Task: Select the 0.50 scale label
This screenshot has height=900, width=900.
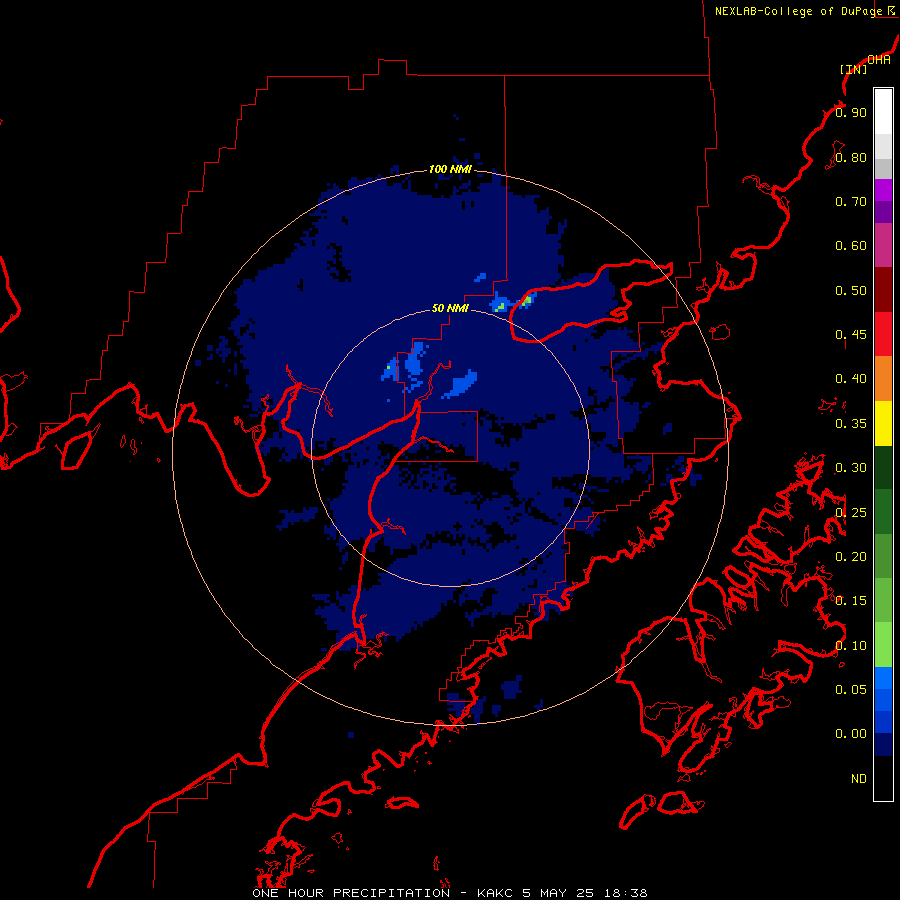Action: (851, 290)
